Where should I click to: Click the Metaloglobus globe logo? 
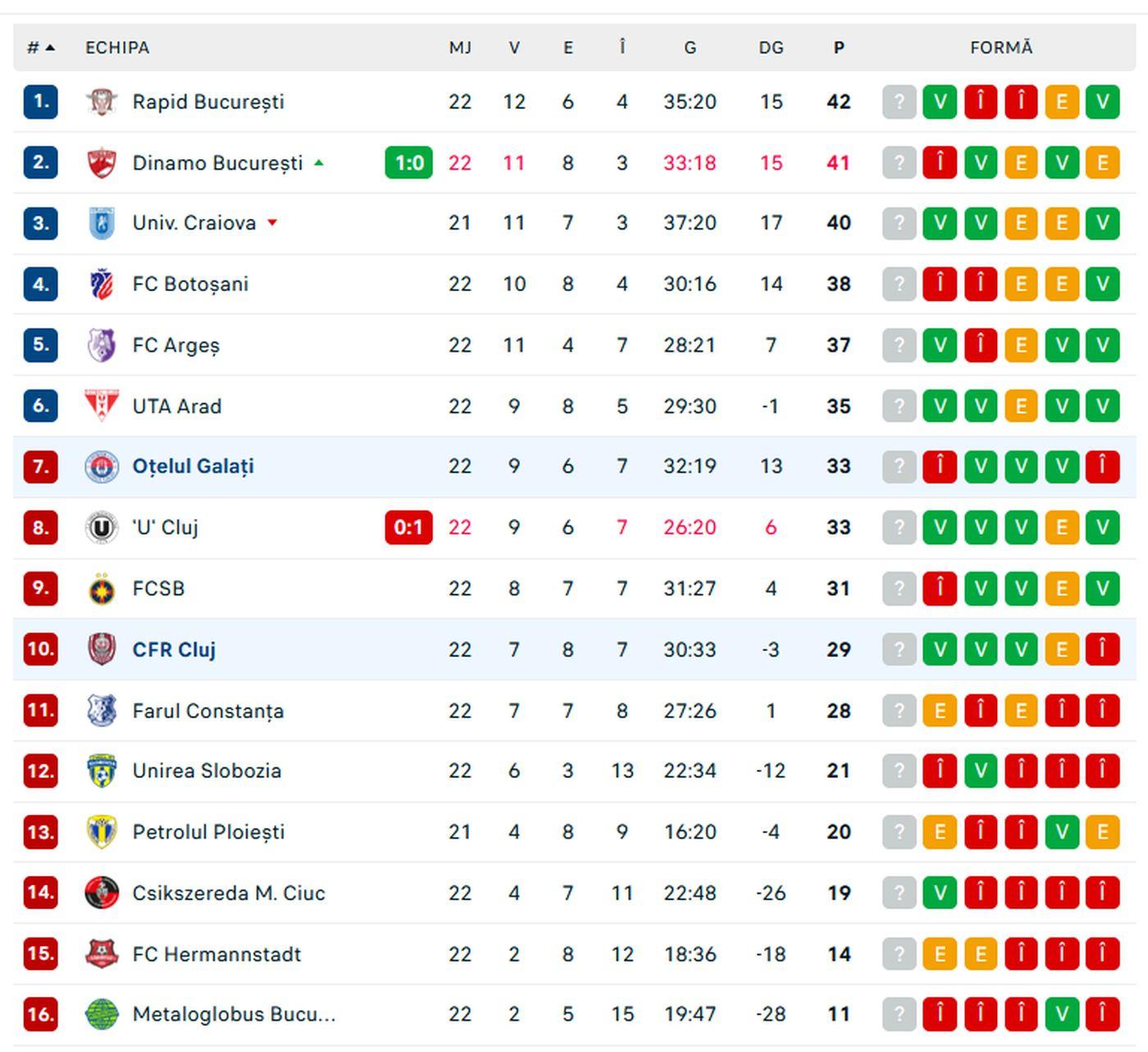coord(102,1014)
